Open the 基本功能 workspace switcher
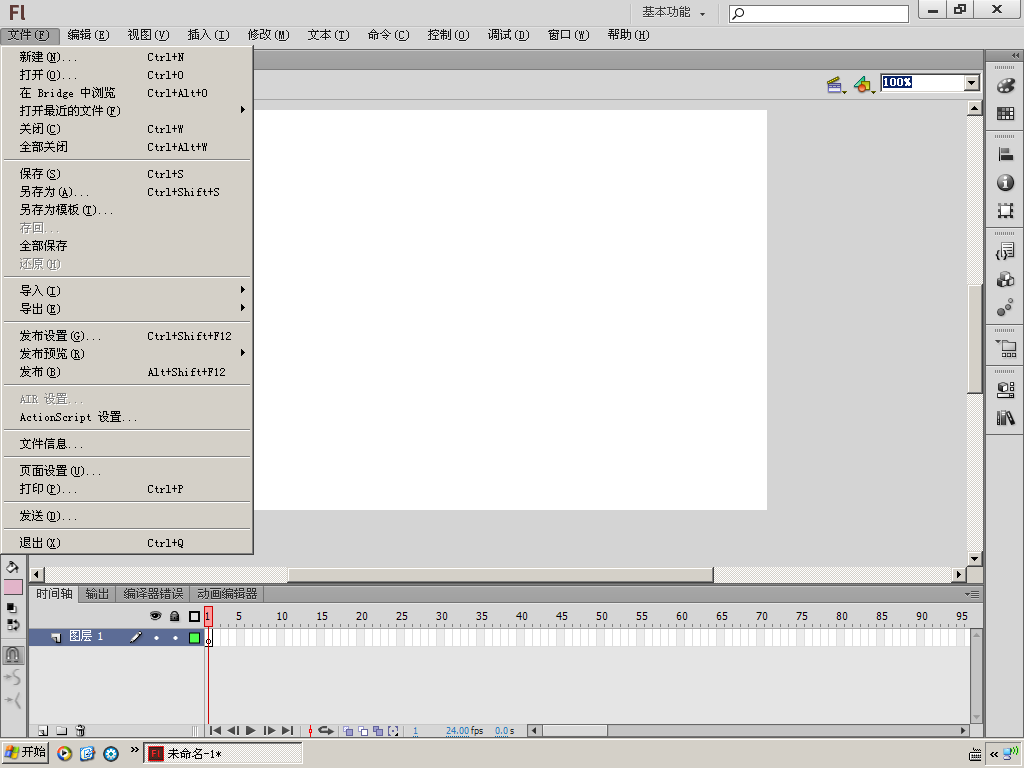 pos(673,12)
